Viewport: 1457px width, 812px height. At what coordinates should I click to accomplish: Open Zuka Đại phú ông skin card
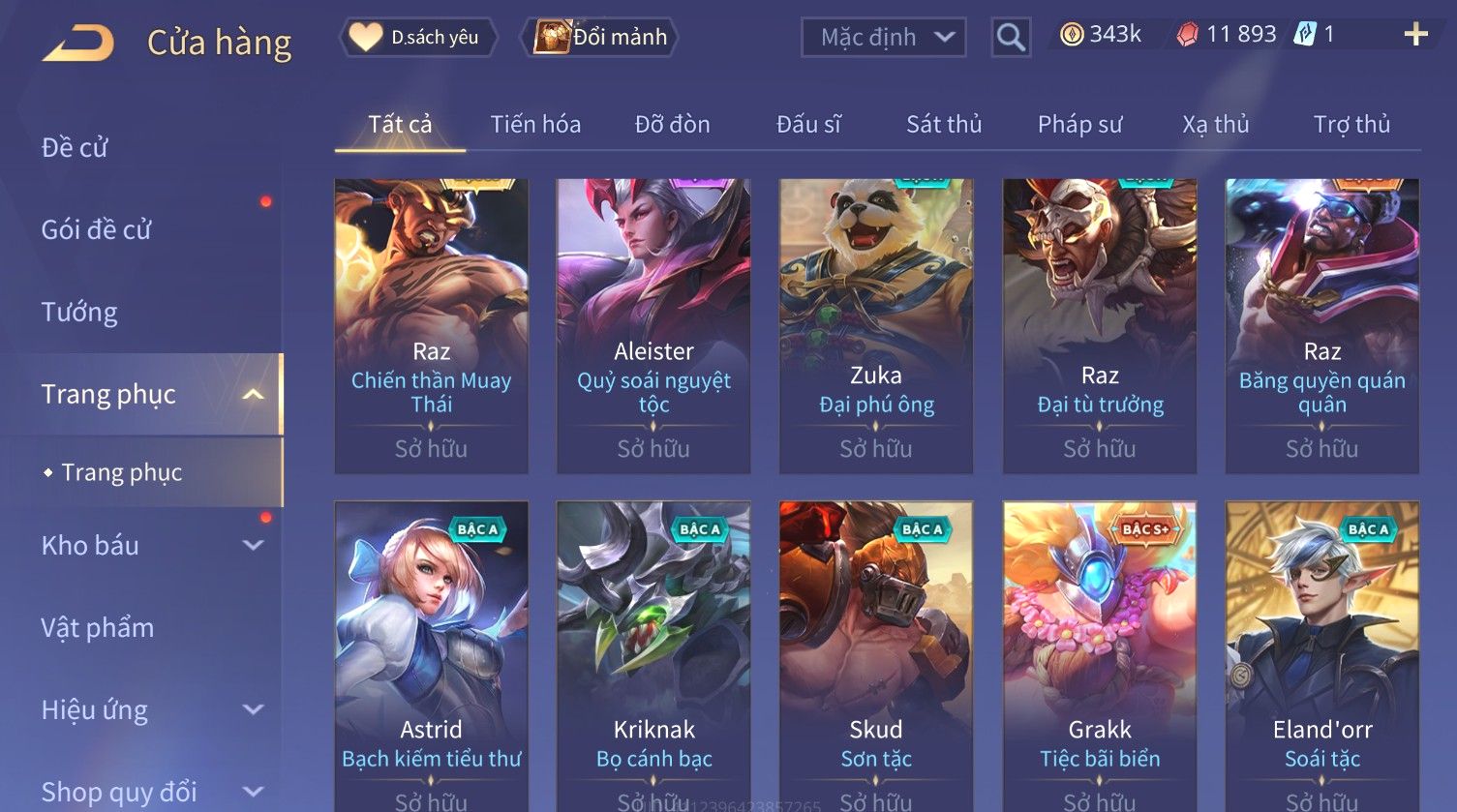pyautogui.click(x=876, y=326)
